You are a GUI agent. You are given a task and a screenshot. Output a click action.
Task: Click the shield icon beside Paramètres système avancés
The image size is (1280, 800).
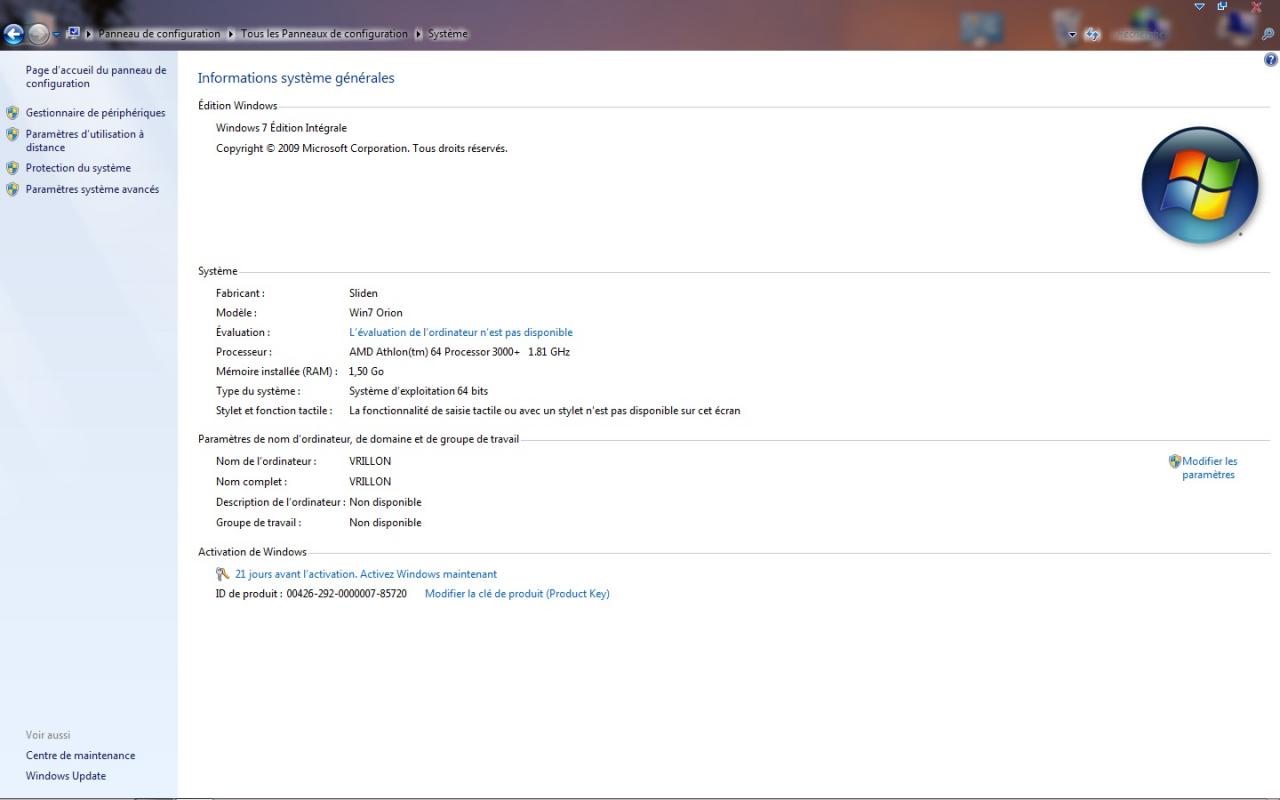(x=13, y=189)
